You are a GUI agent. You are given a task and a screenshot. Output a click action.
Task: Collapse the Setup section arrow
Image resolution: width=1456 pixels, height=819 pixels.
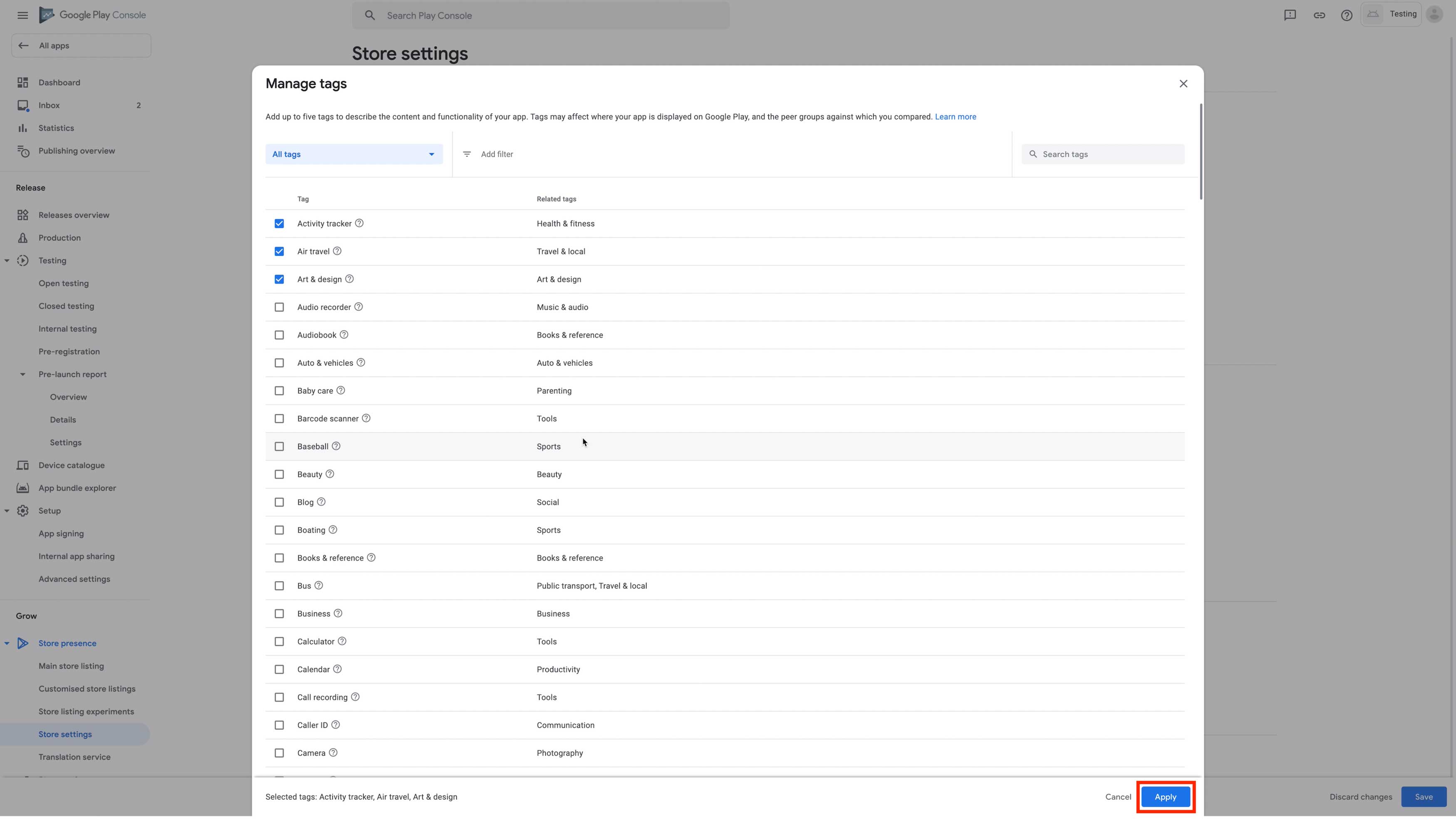(7, 511)
